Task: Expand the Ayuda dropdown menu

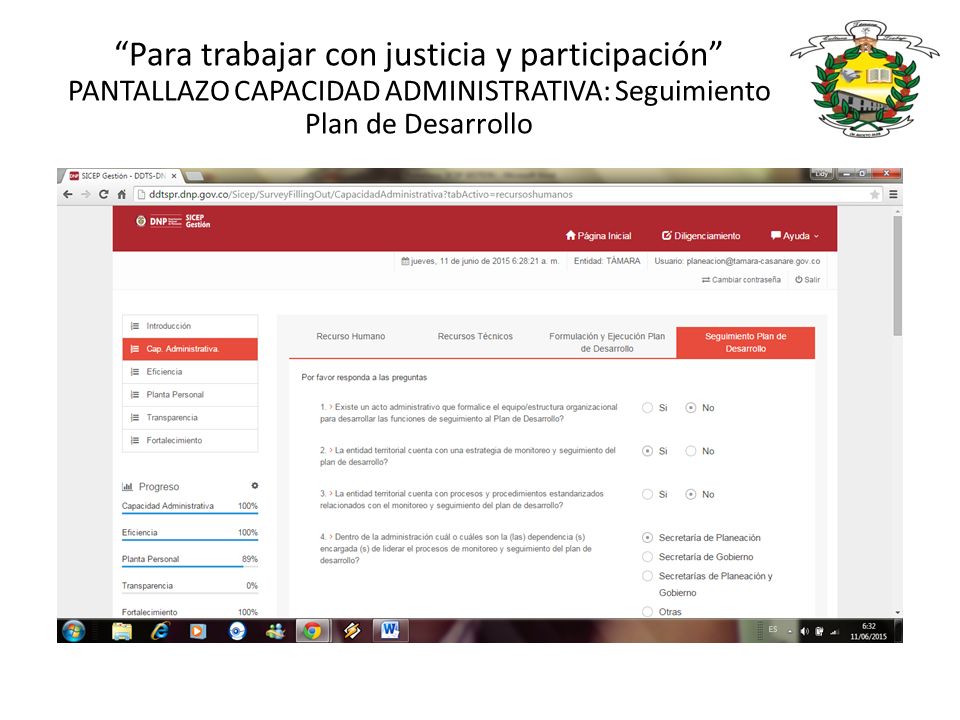Action: (795, 236)
